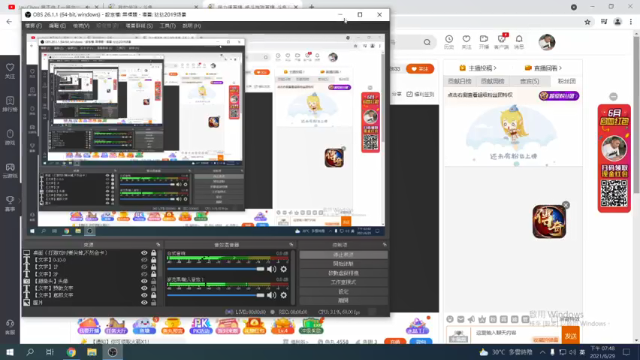Viewport: 640px width, 360px height.
Task: Open File Explorer from the taskbar
Action: click(91, 352)
